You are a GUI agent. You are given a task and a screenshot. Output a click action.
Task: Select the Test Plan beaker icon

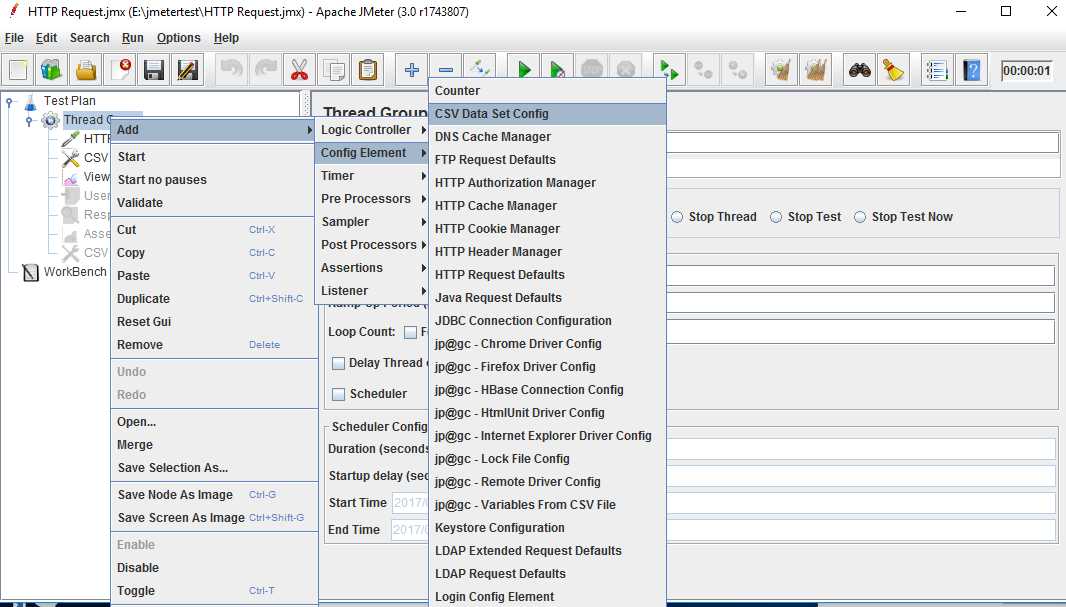tap(31, 101)
